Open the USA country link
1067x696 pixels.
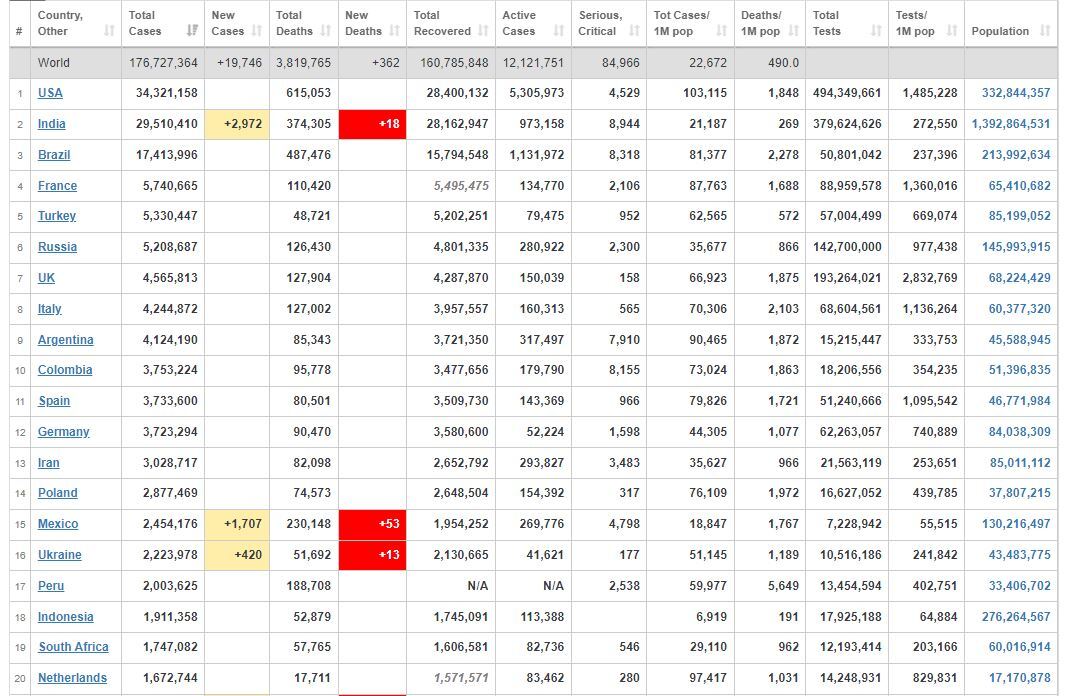pos(50,93)
